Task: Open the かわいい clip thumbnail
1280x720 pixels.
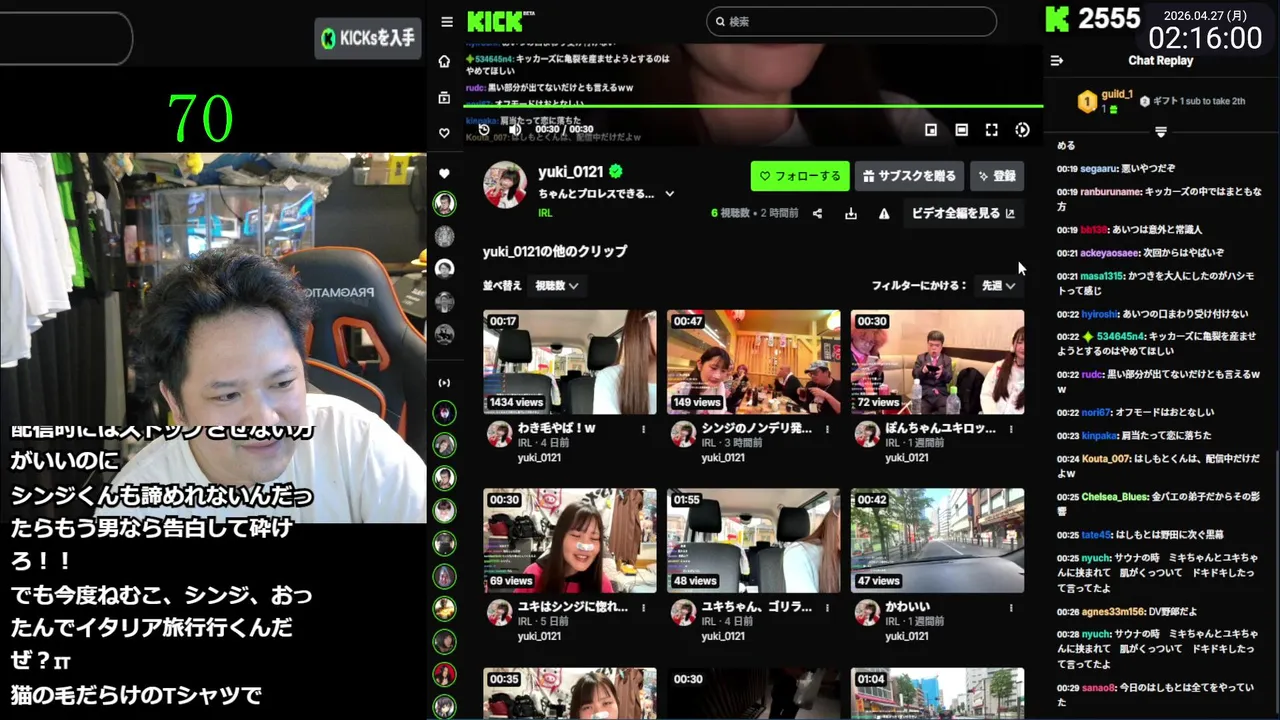Action: (x=937, y=541)
